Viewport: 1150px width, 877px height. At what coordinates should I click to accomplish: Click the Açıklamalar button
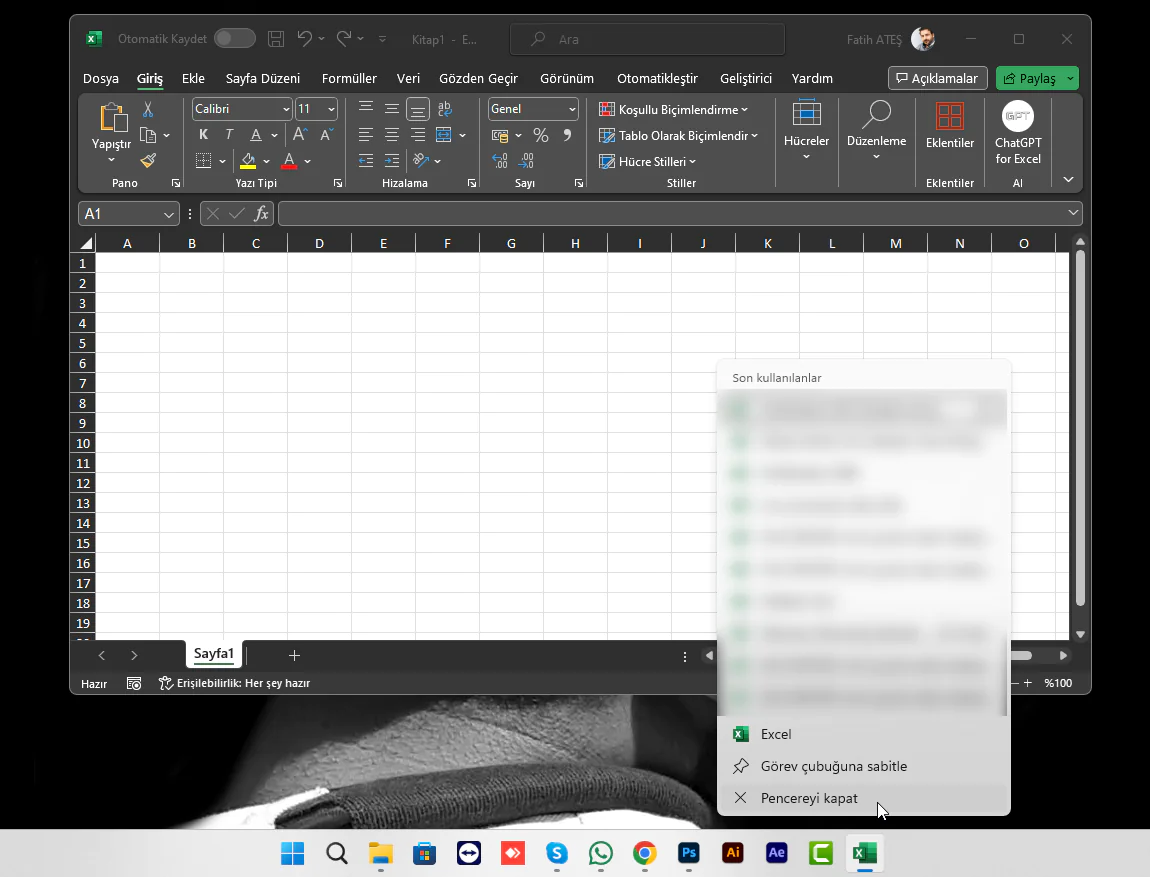937,77
